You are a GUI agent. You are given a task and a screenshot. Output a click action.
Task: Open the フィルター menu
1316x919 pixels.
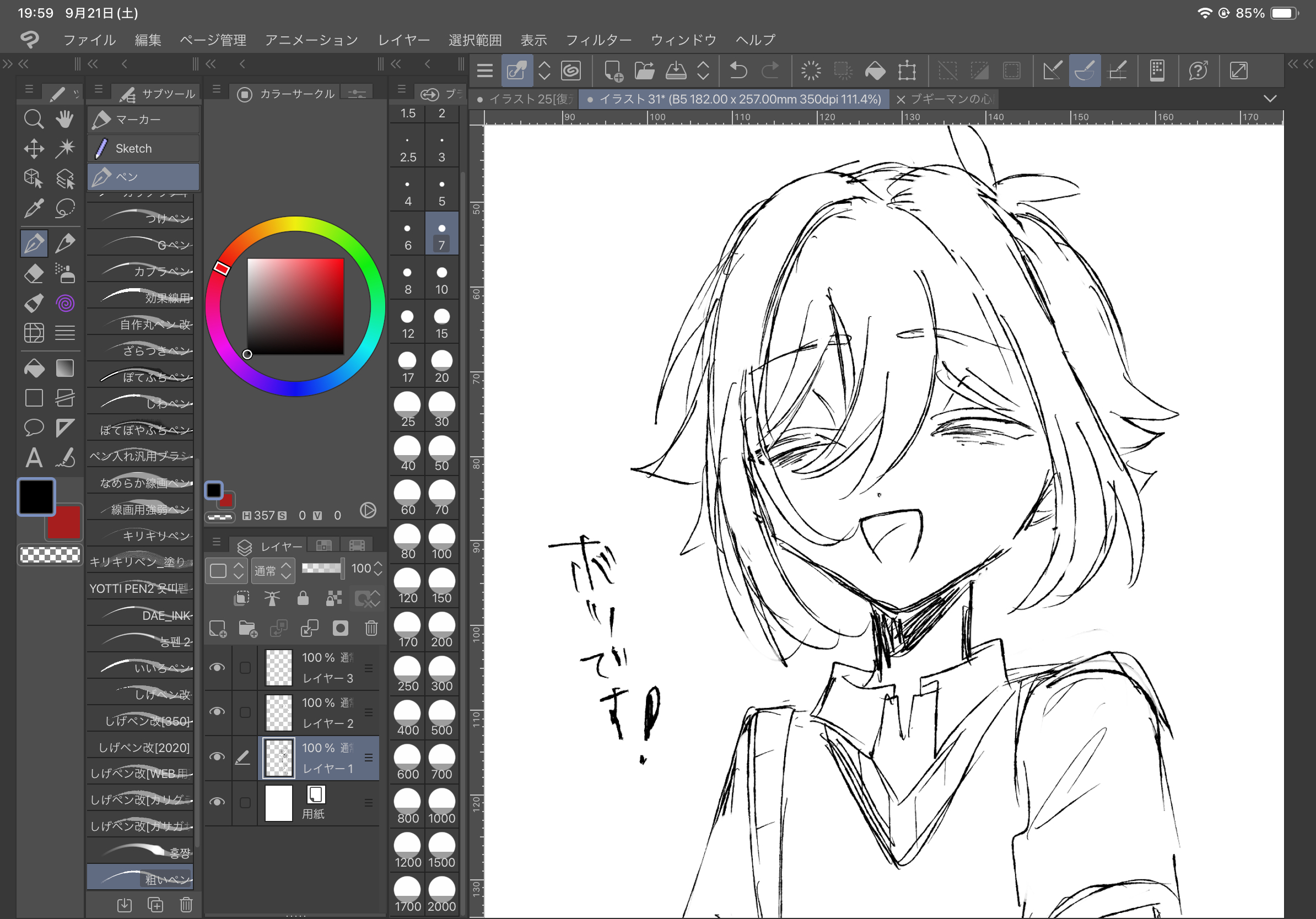pos(599,40)
